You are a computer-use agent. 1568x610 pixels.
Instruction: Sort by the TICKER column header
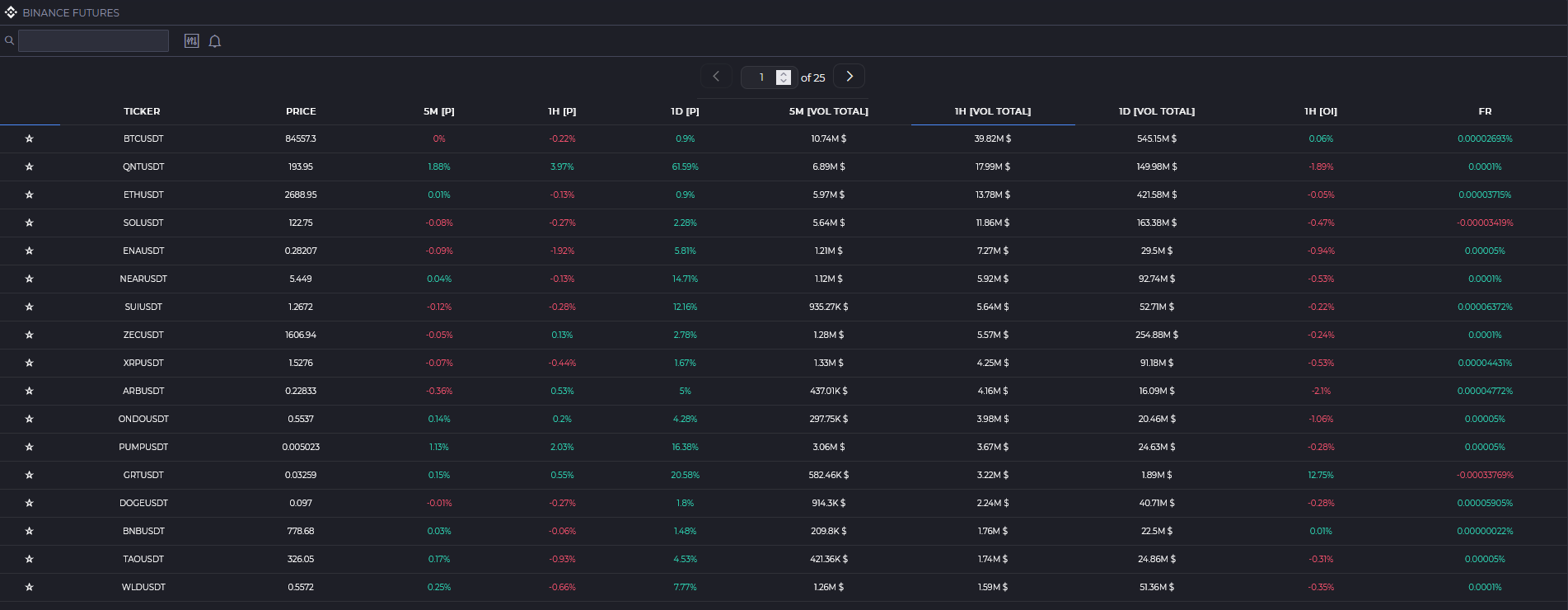142,111
